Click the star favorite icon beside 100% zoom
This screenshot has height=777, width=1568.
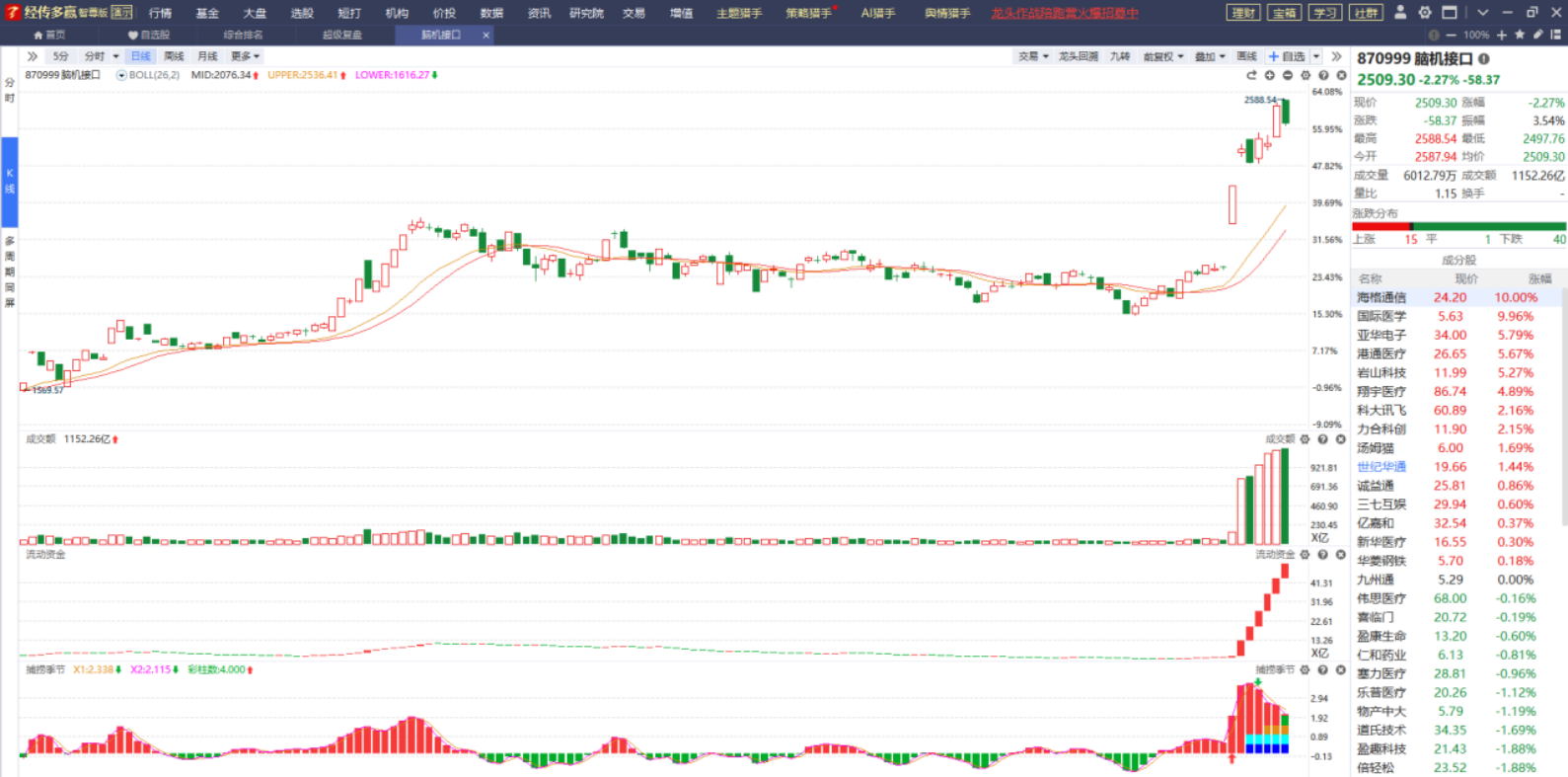[1520, 35]
